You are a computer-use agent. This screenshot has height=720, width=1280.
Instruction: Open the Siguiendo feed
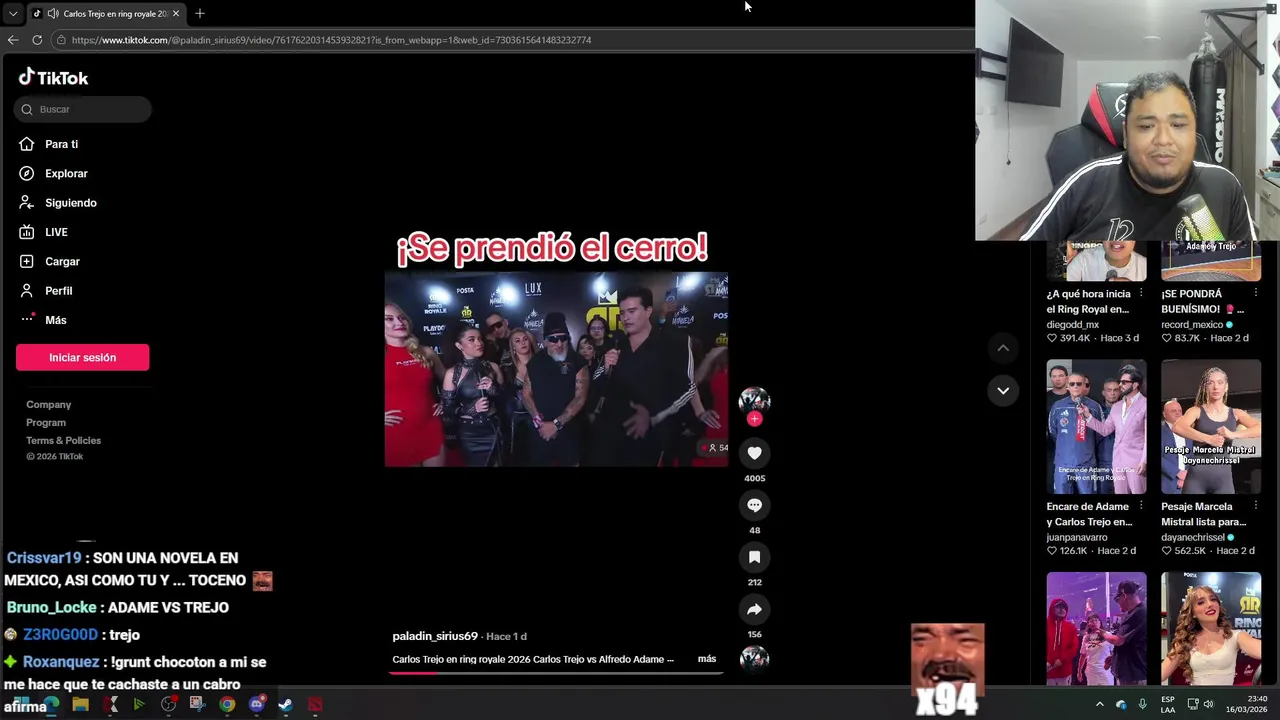[x=57, y=203]
